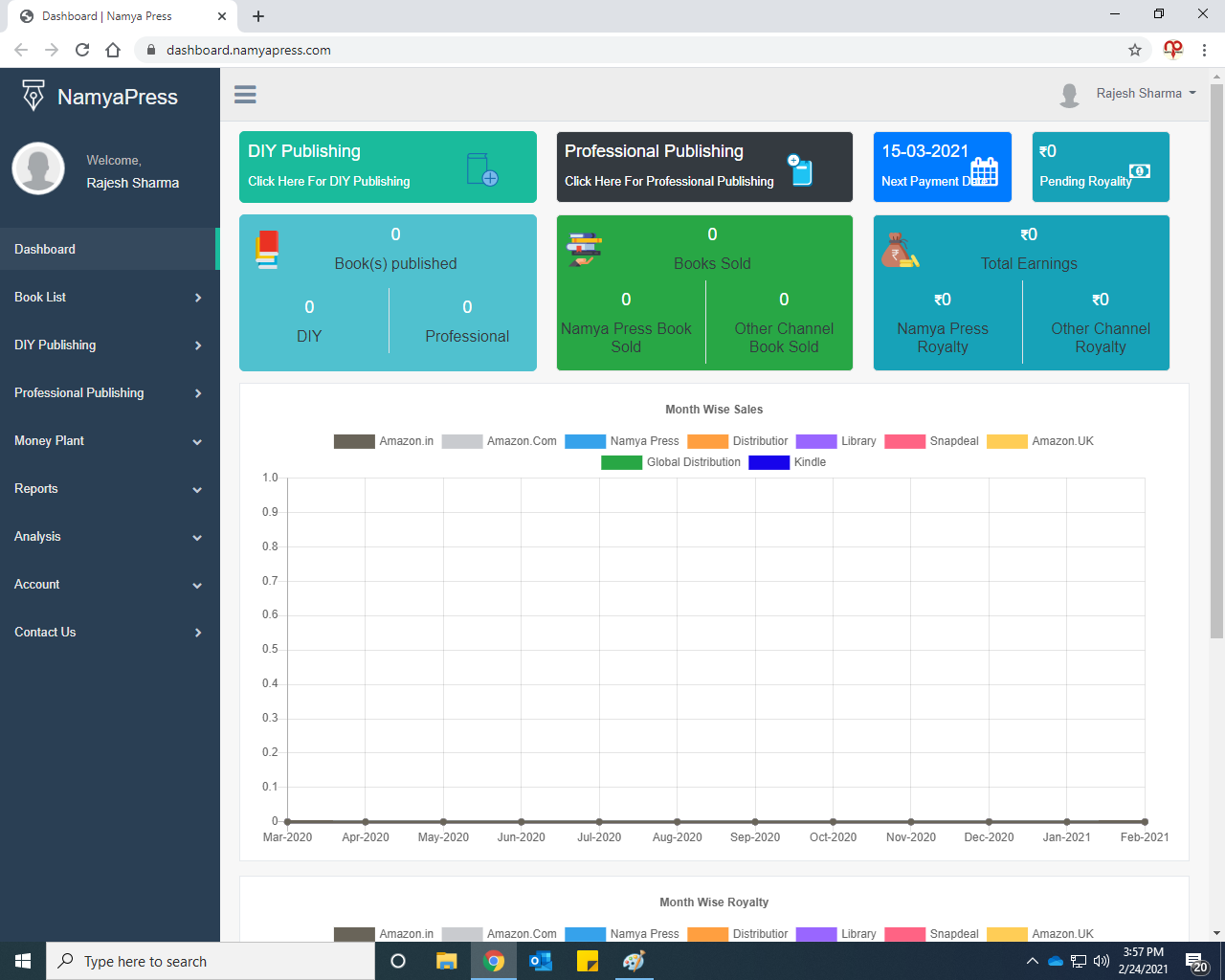Image resolution: width=1225 pixels, height=980 pixels.
Task: Click the Windows taskbar search box
Action: point(210,961)
